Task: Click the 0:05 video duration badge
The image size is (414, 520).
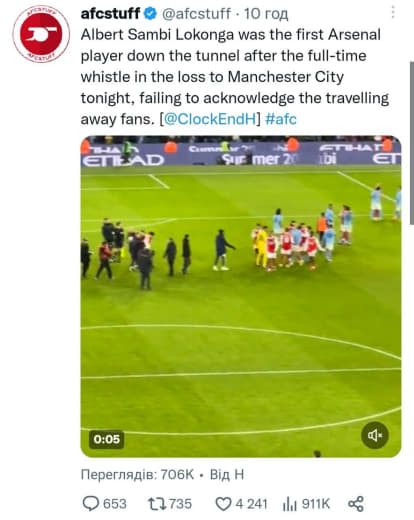Action: (107, 439)
